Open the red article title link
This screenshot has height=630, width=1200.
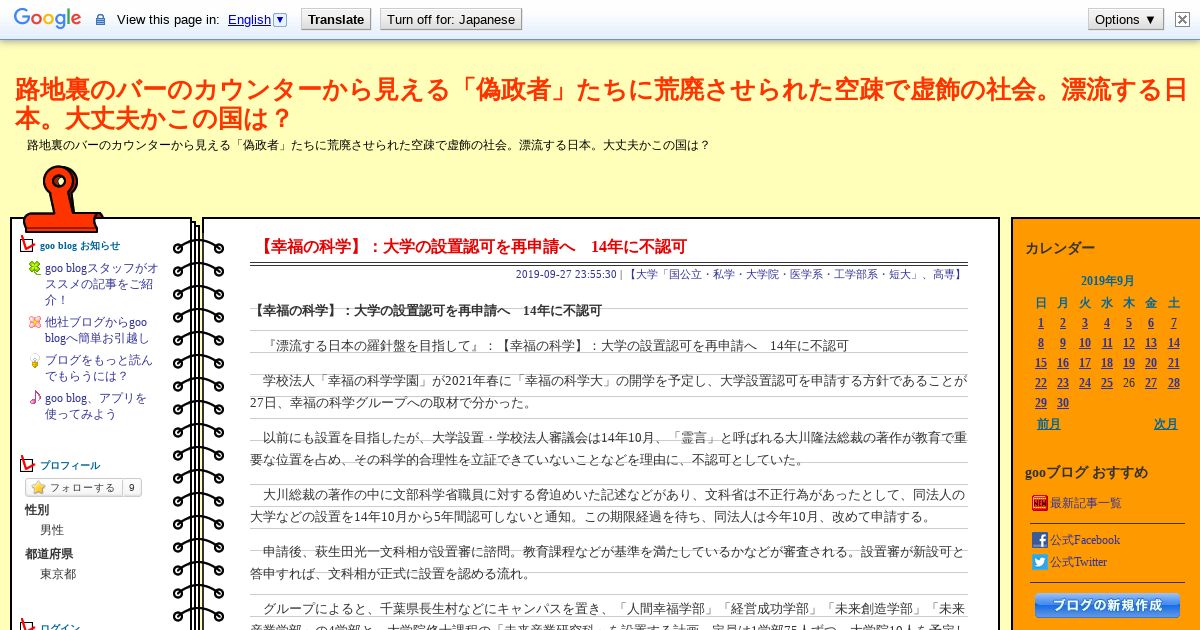471,247
